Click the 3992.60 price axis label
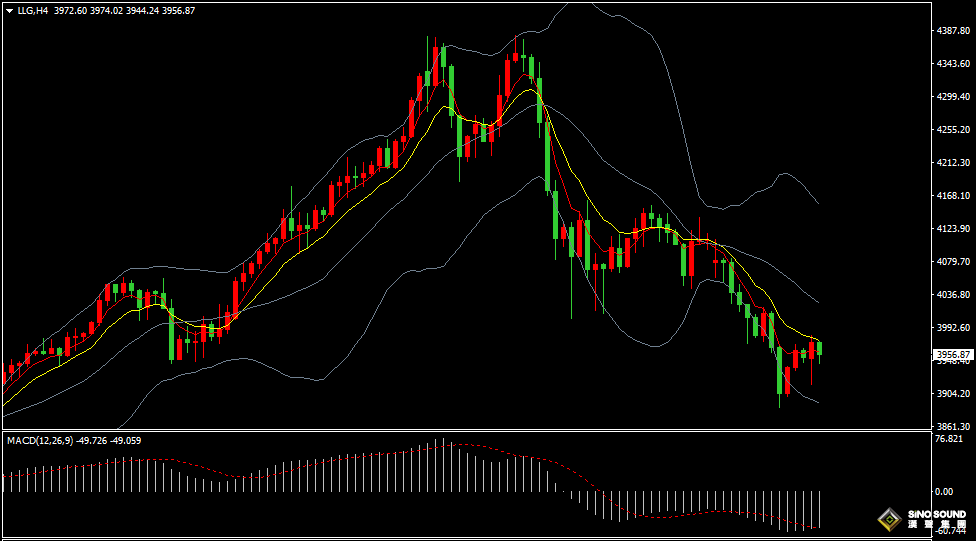 coord(952,328)
